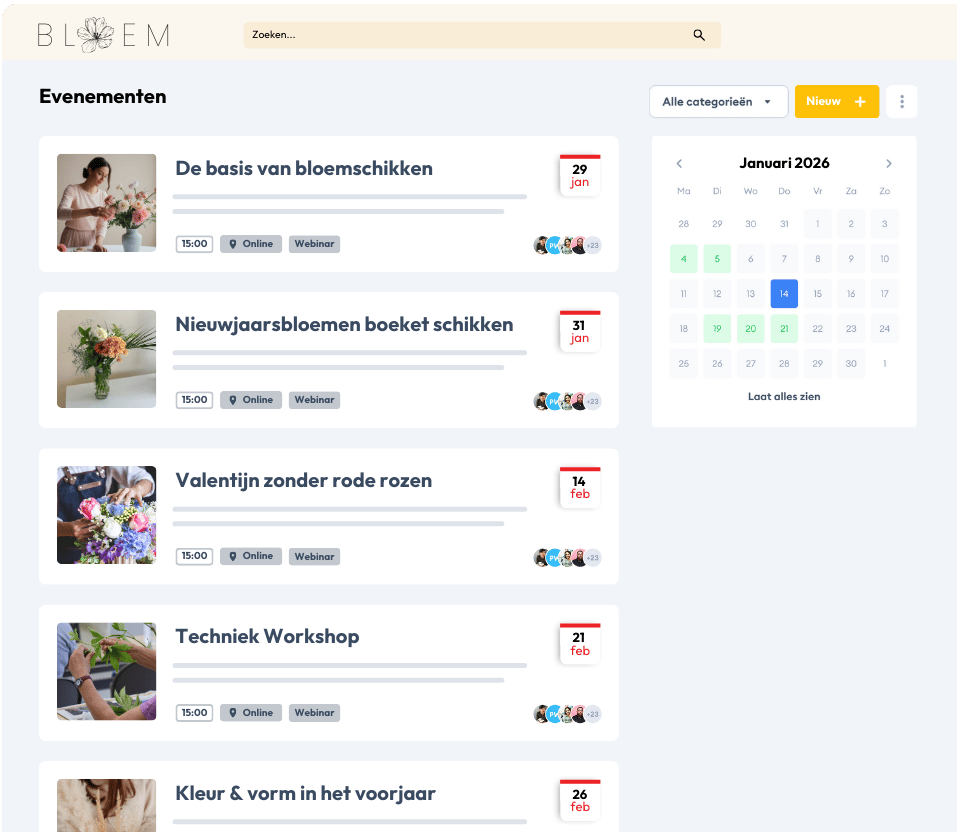The image size is (957, 832).
Task: Select green day 19 in calendar
Action: coord(717,328)
